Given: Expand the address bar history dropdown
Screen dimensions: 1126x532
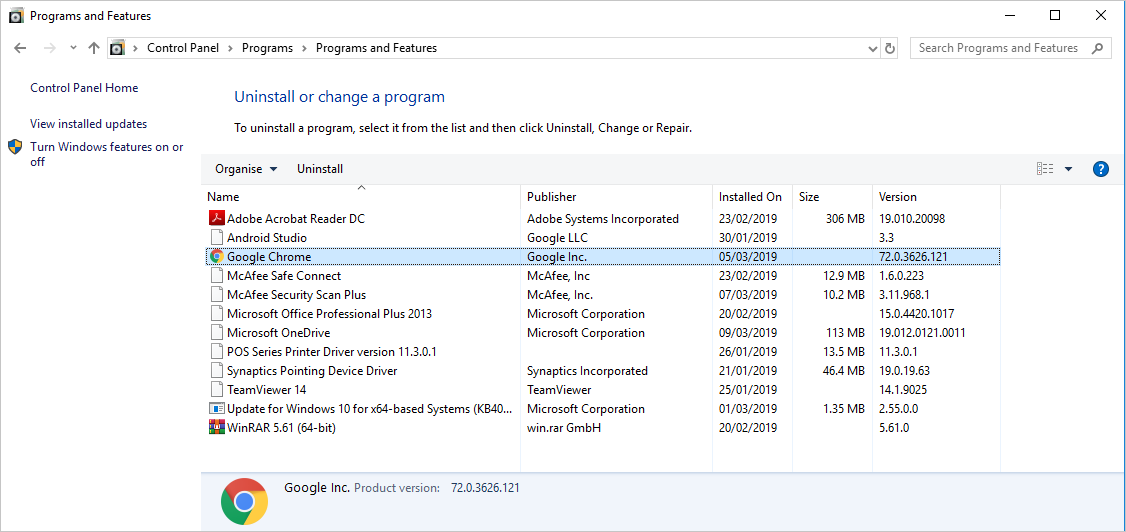Looking at the screenshot, I should [872, 48].
